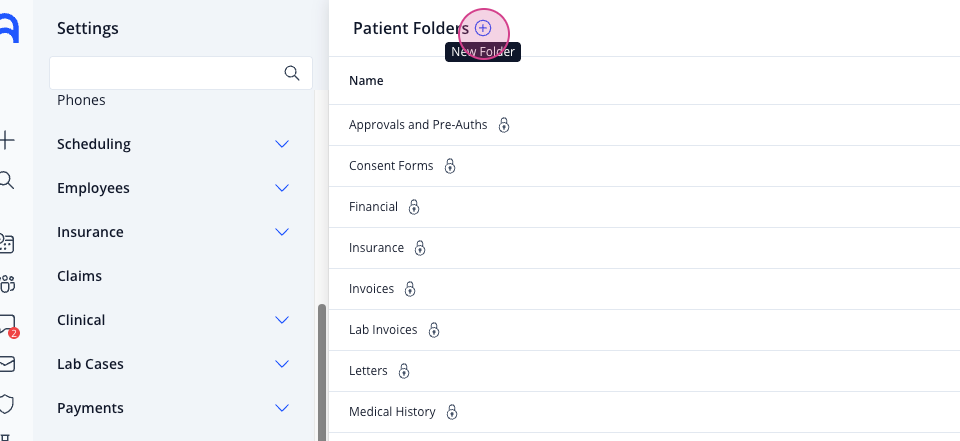Open the Medical History folder row
The width and height of the screenshot is (960, 441).
(644, 412)
